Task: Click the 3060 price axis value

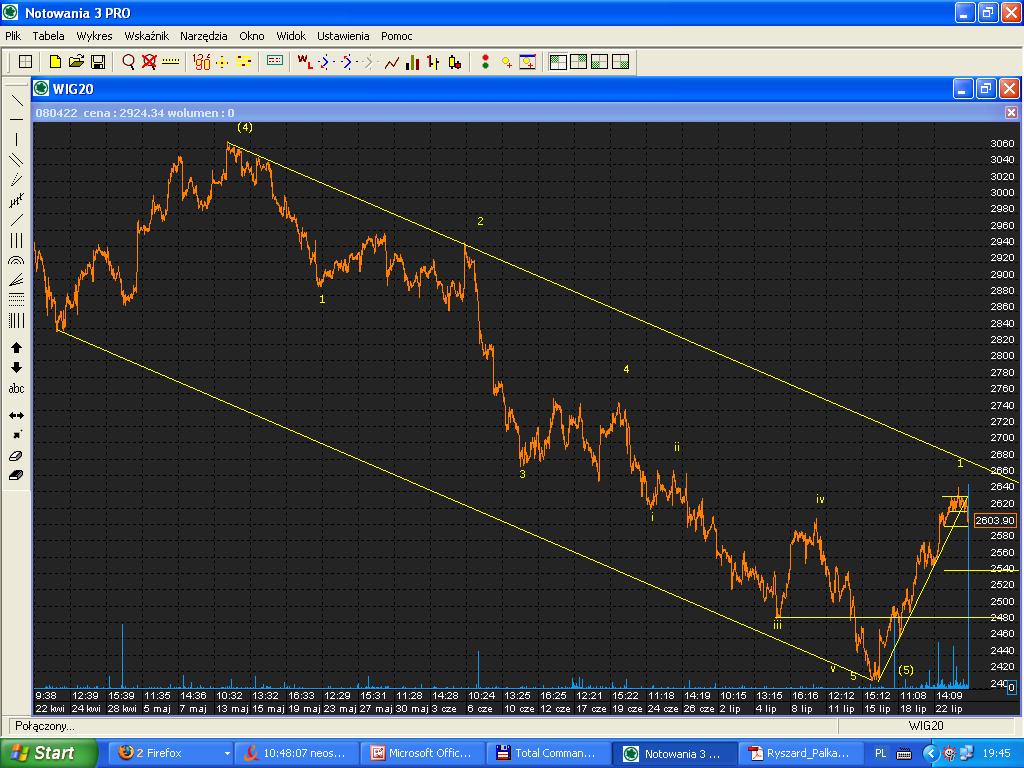Action: 1002,143
